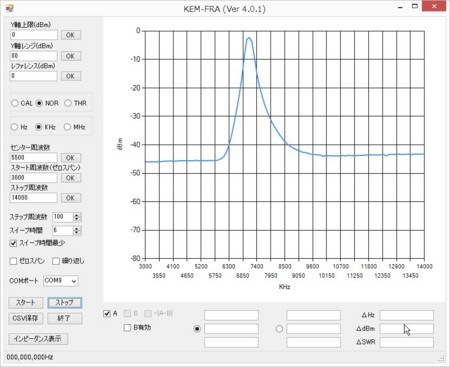The image size is (450, 367).
Task: Open the COMポート dropdown showing COM9
Action: pyautogui.click(x=61, y=281)
